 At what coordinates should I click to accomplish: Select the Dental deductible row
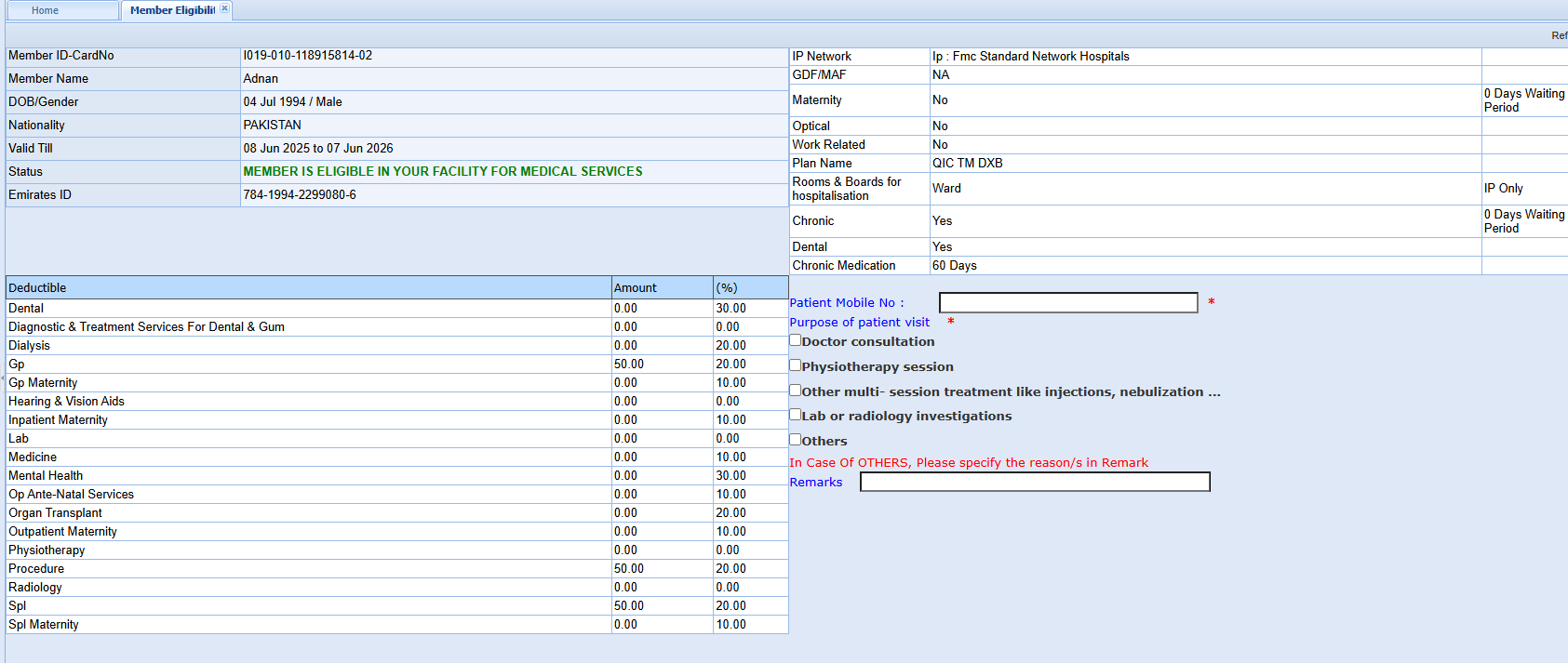pos(26,309)
